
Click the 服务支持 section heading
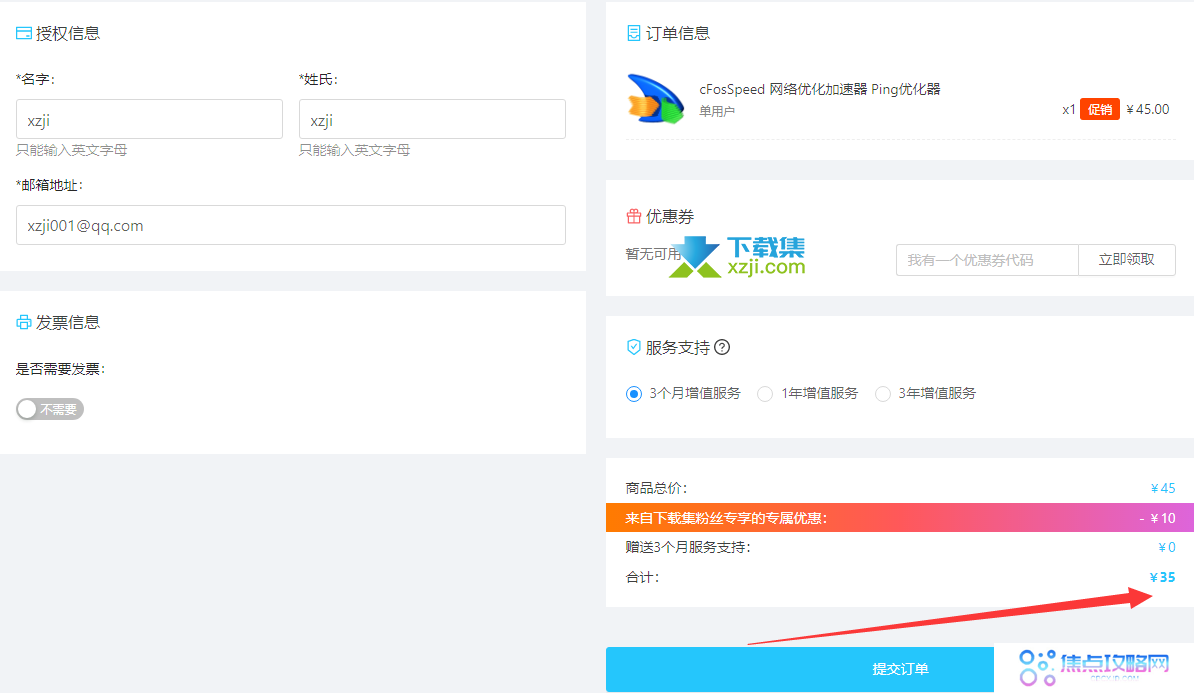(x=678, y=347)
